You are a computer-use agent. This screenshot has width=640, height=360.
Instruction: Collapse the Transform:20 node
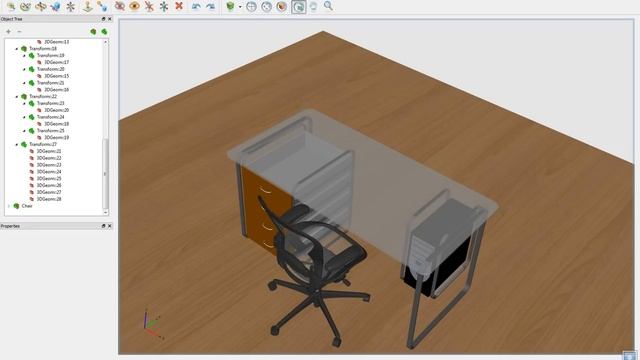click(24, 69)
